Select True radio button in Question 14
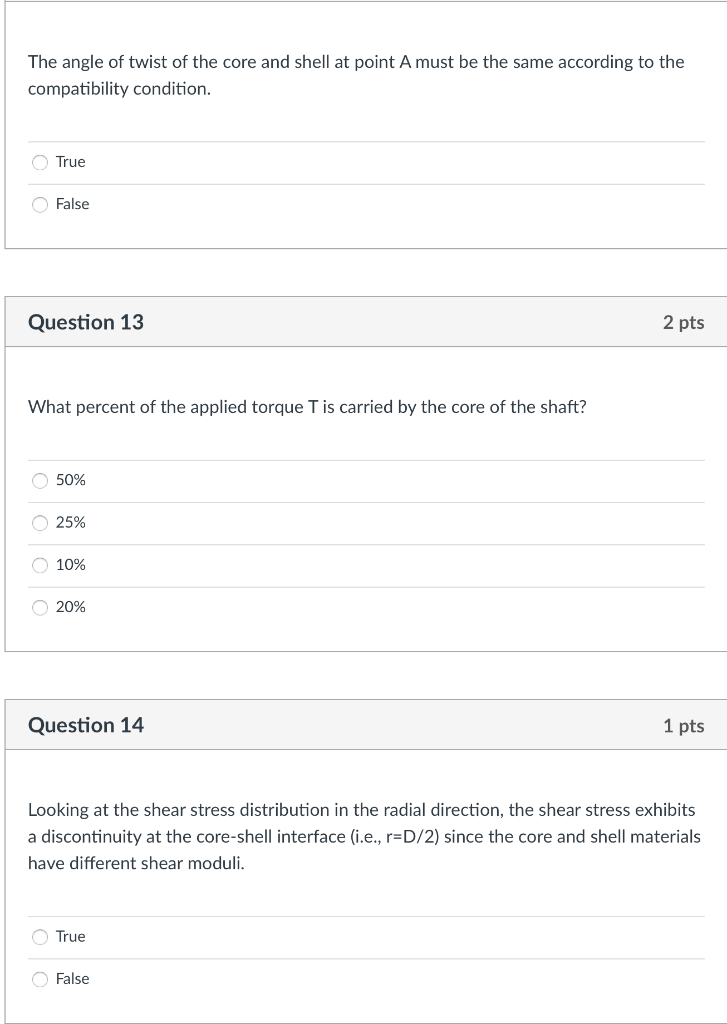727x1024 pixels. pos(40,937)
